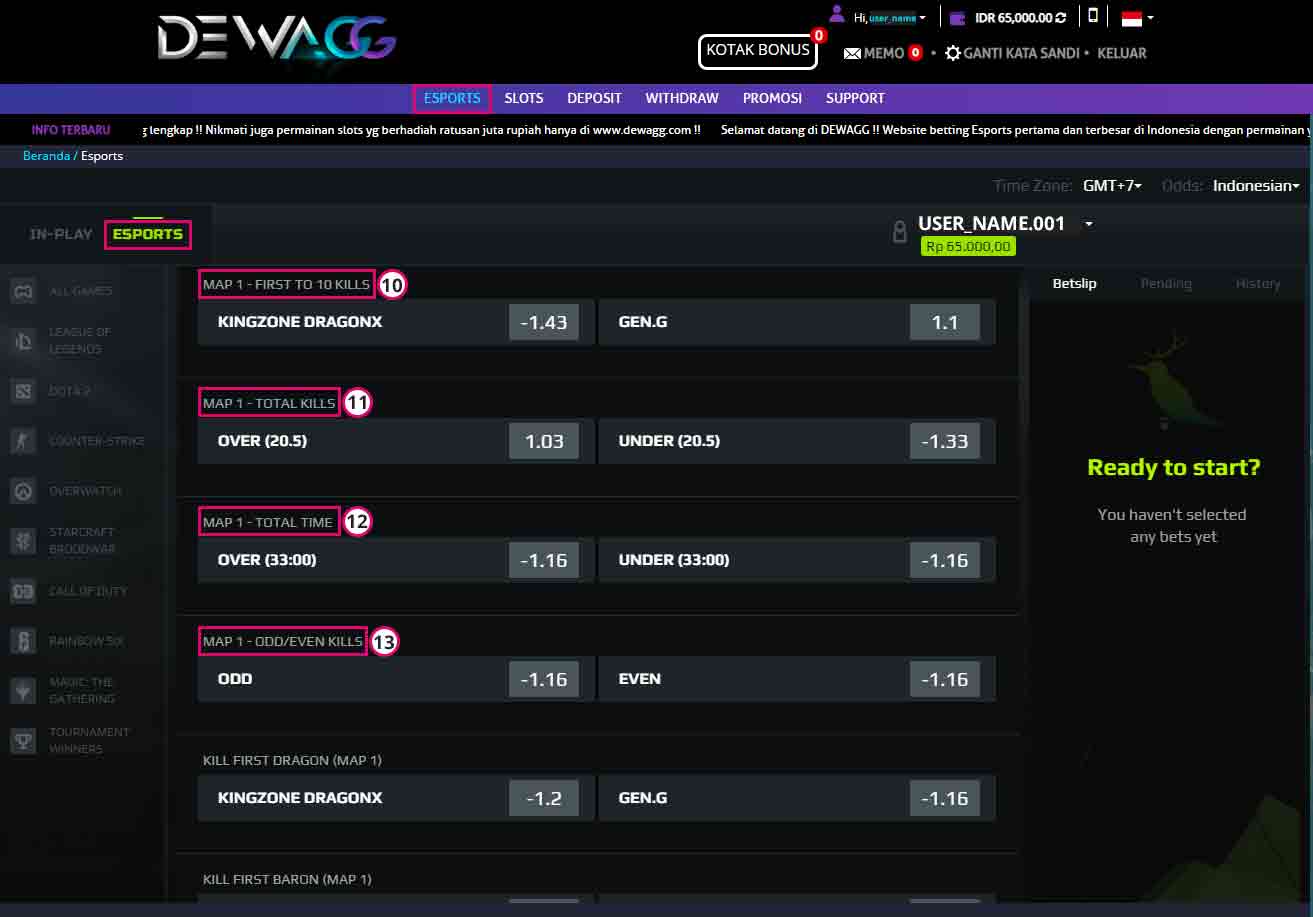Open the PROMOSI menu item
The width and height of the screenshot is (1313, 917).
coord(772,98)
